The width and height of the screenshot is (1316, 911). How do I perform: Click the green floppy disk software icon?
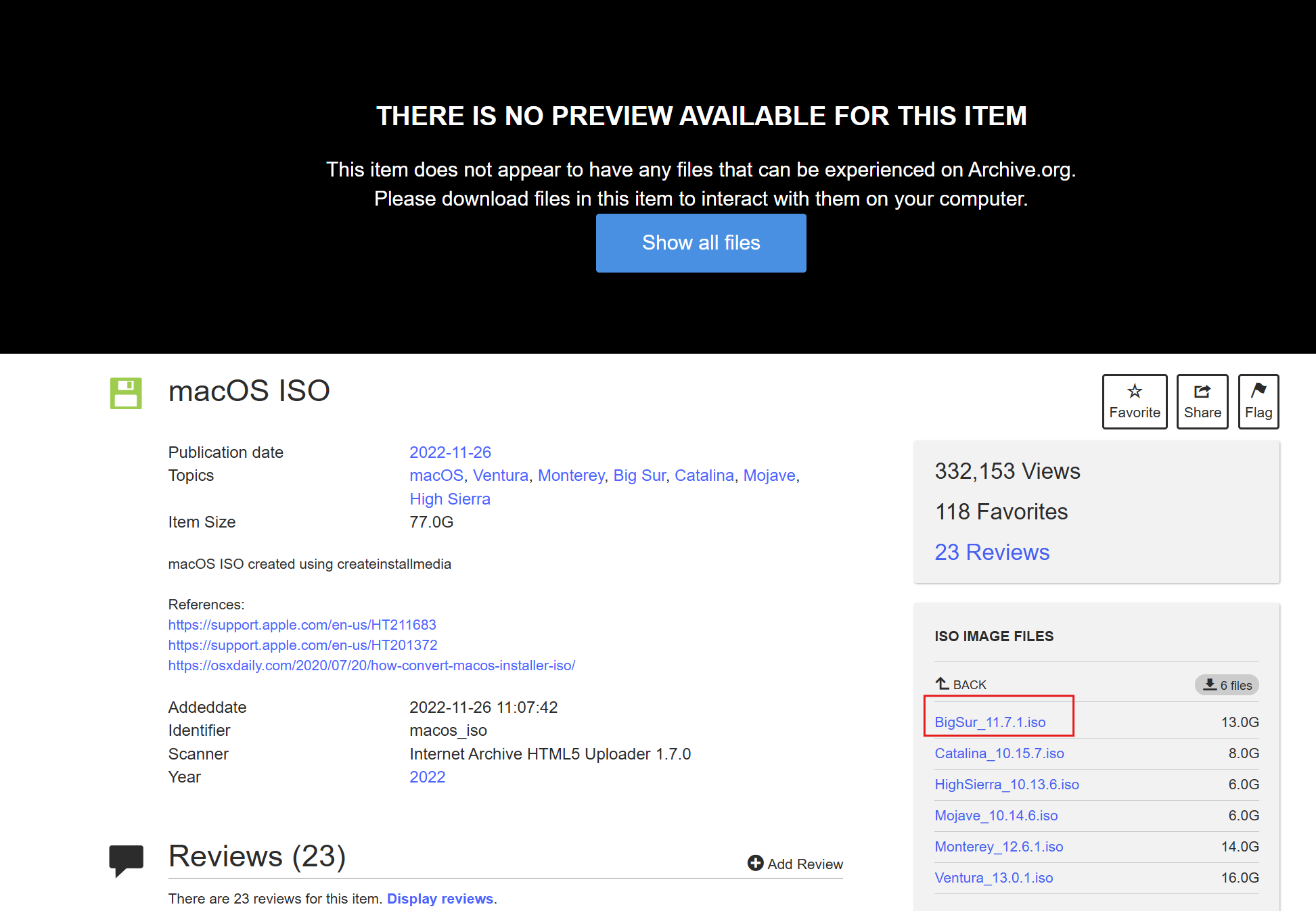tap(126, 393)
